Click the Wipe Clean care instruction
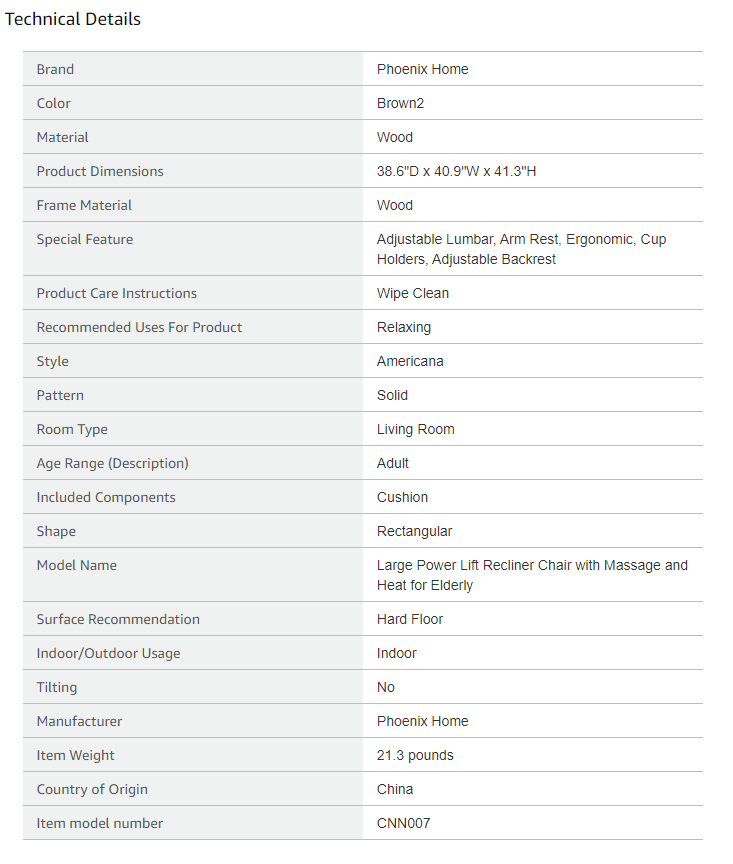733x864 pixels. 413,293
